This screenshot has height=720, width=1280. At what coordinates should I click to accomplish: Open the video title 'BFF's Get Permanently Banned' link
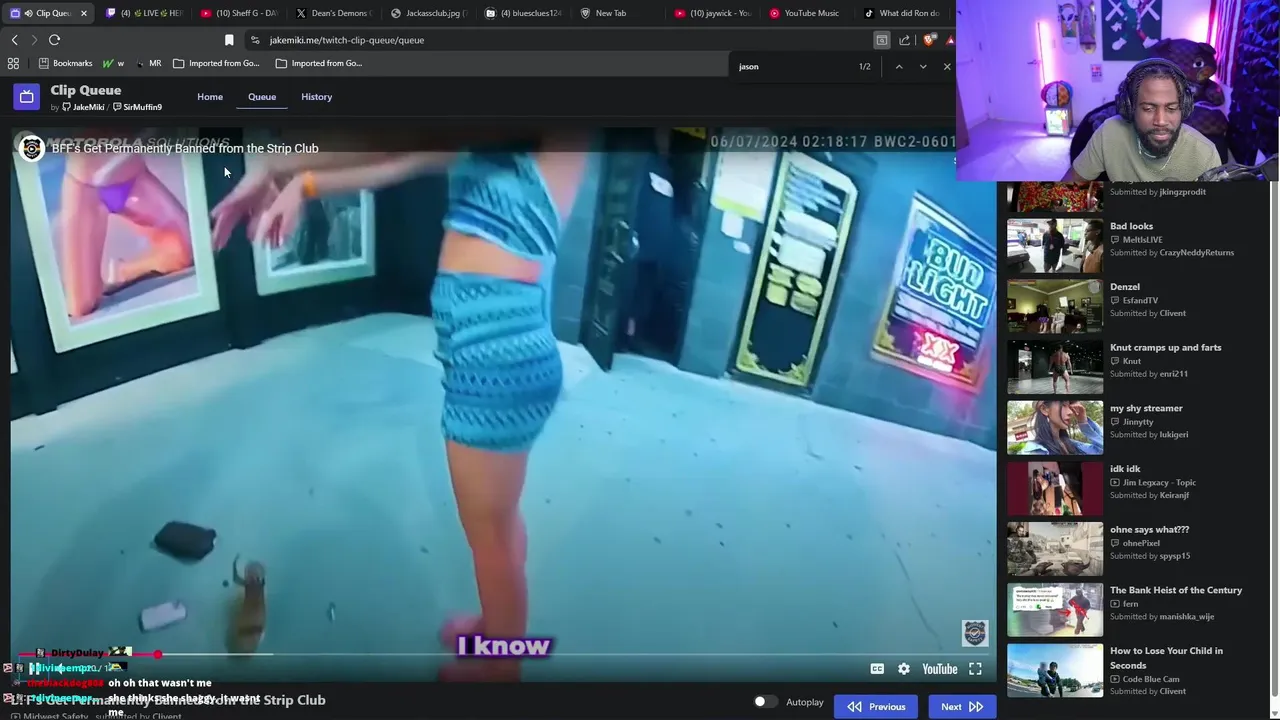click(x=185, y=148)
